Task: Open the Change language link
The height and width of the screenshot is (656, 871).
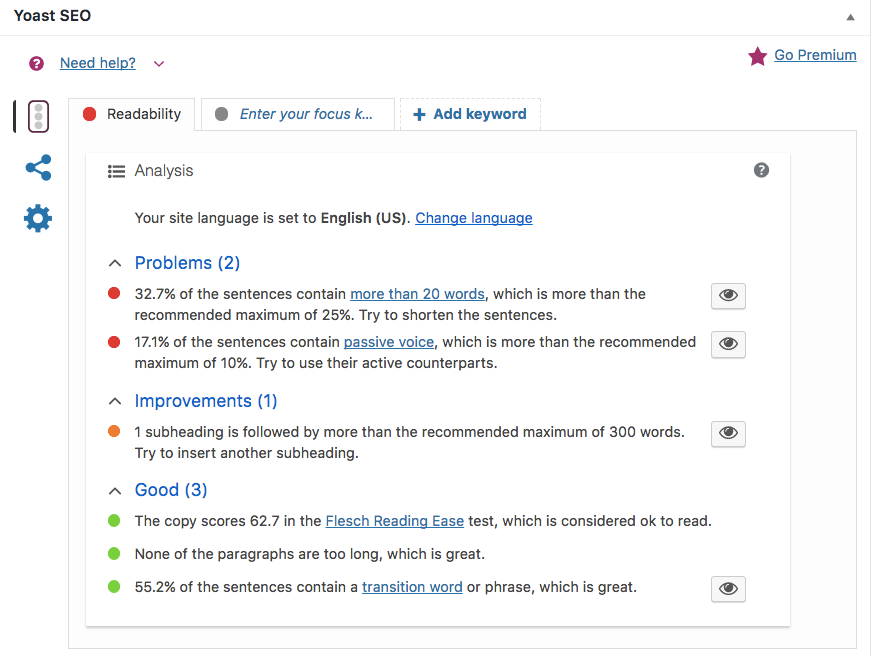Action: tap(473, 218)
